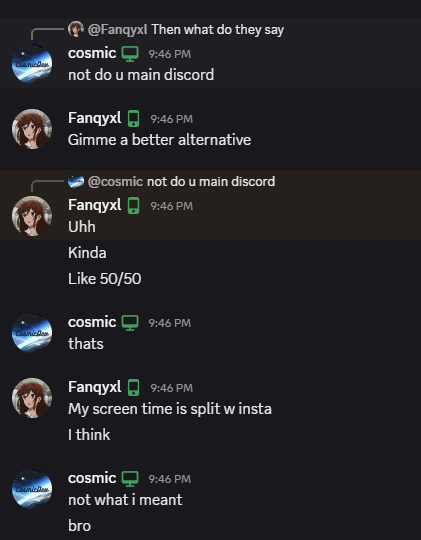Viewport: 421px width, 540px height.
Task: Click the small cosmic avatar in the reply preview
Action: (x=76, y=181)
